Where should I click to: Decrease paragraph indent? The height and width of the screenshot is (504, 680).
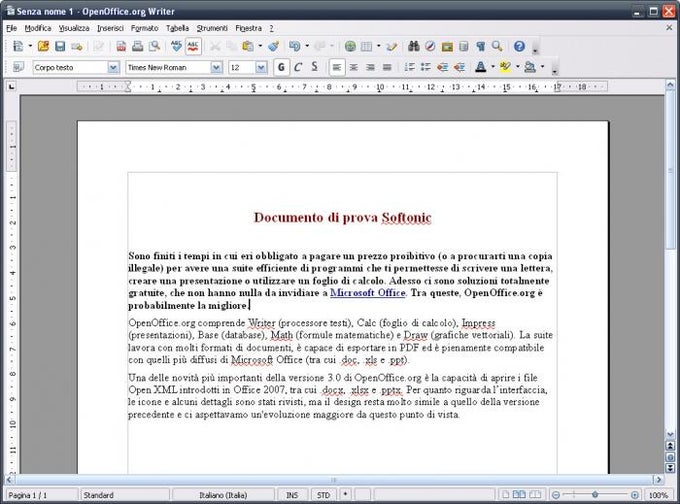(442, 67)
